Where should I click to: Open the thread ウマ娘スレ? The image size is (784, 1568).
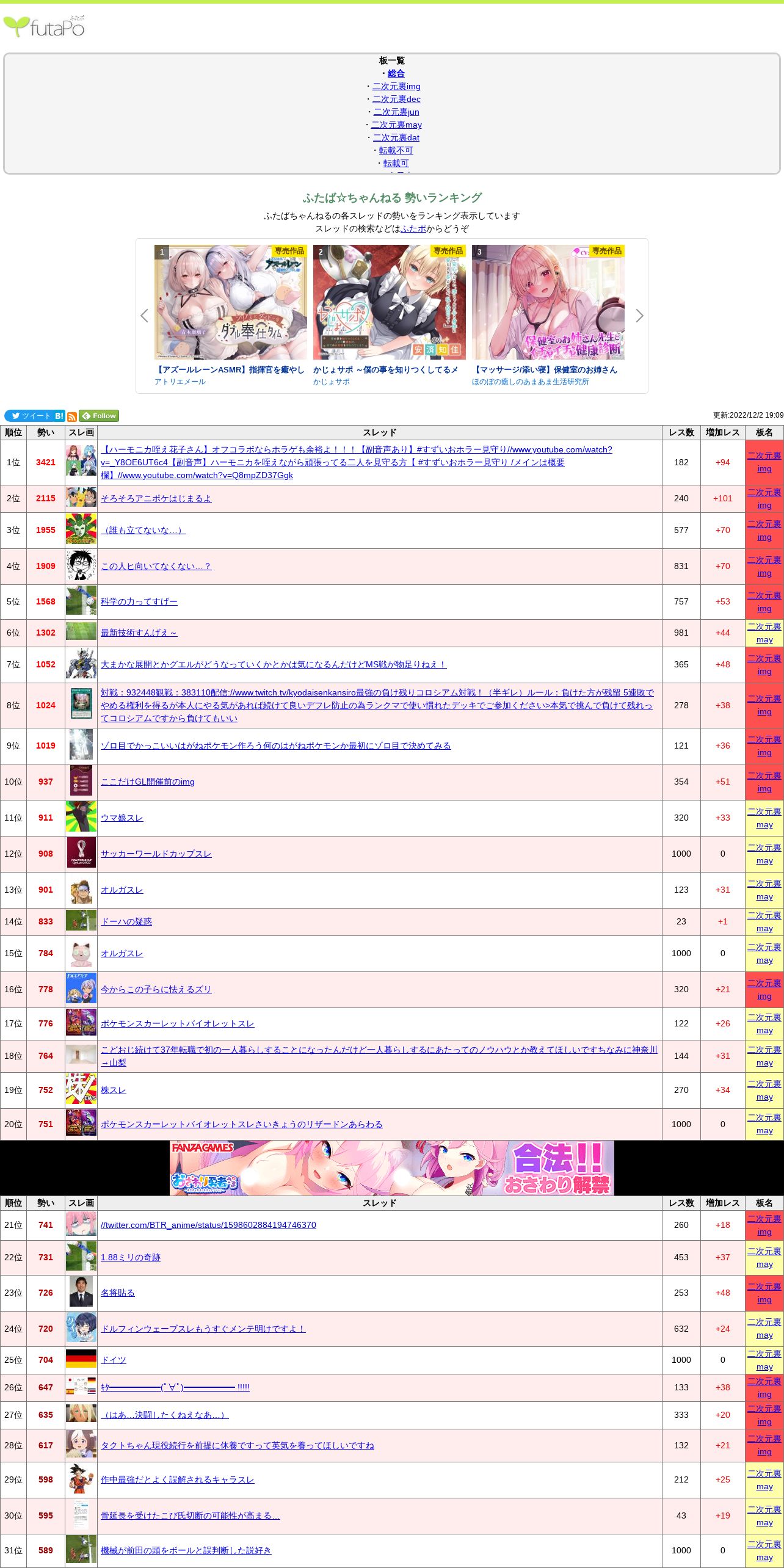(122, 818)
